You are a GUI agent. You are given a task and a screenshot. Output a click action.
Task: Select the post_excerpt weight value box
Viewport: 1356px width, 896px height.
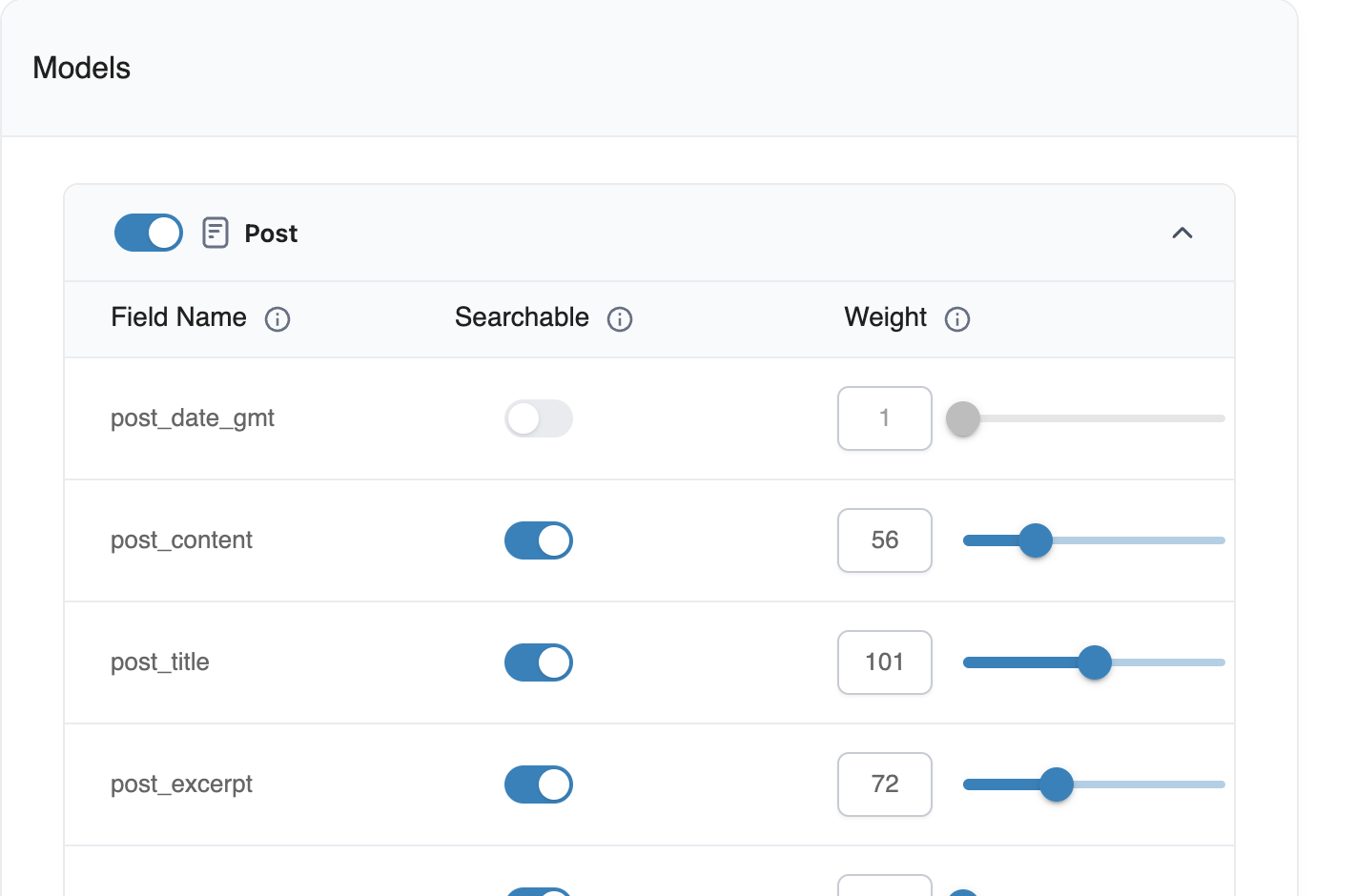[884, 784]
